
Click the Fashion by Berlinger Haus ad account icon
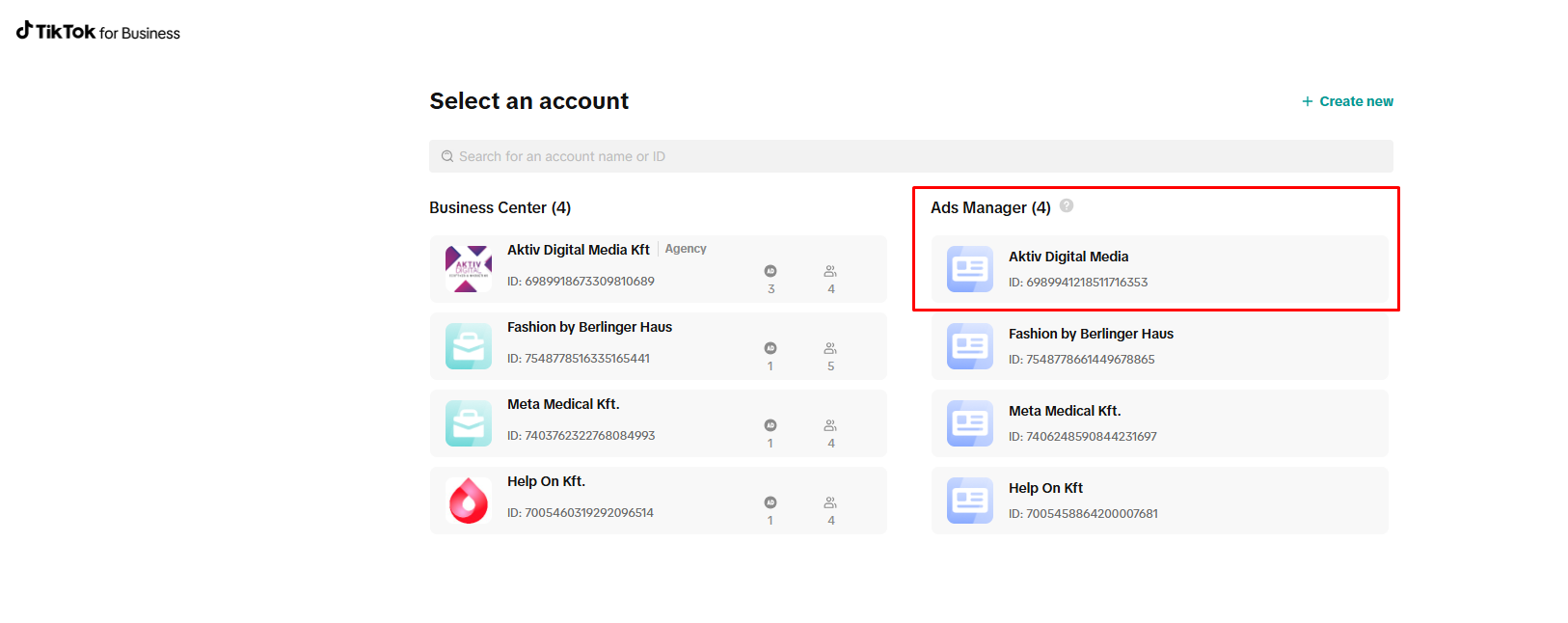(x=970, y=346)
